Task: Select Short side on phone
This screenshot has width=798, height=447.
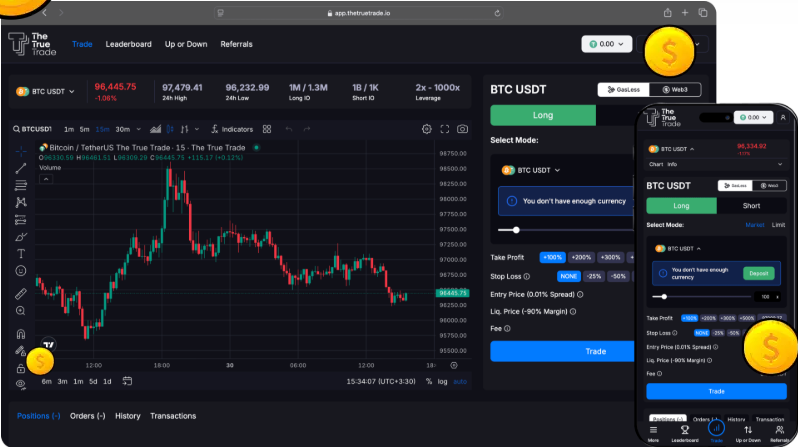Action: coord(751,206)
